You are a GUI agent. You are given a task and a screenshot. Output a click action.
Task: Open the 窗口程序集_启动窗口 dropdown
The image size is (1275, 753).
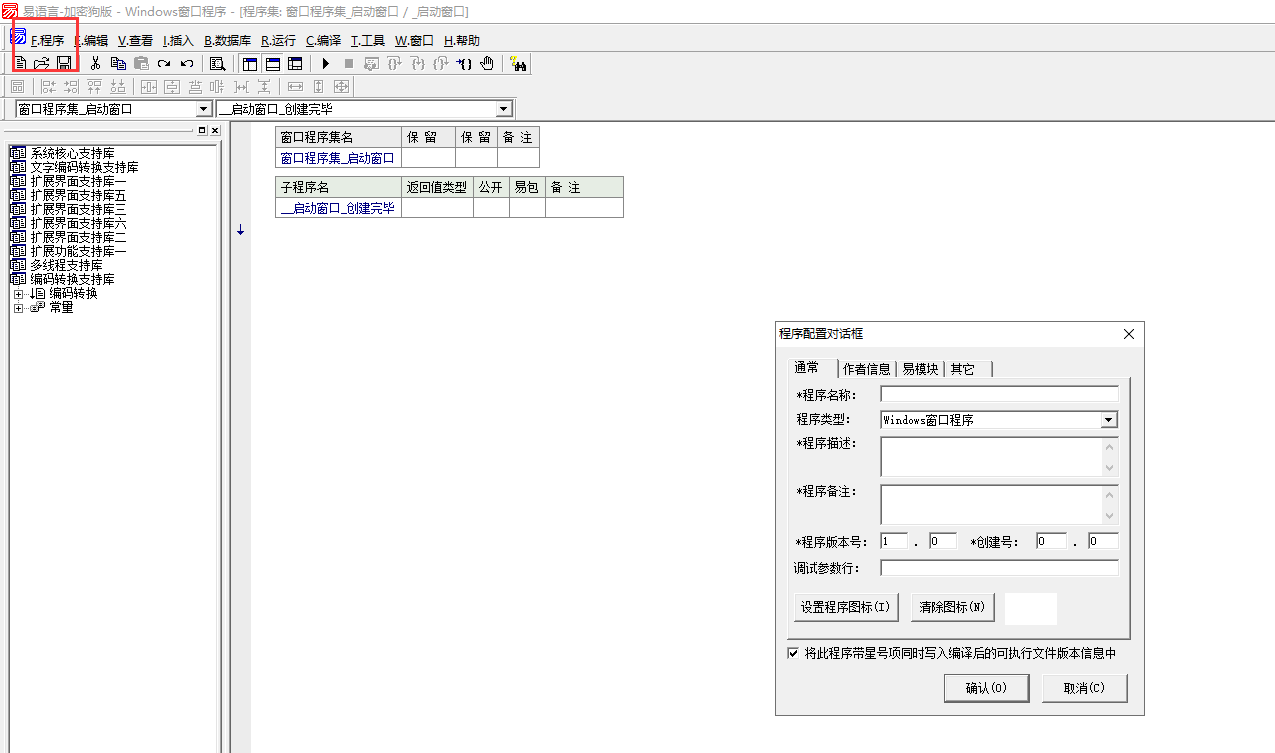(x=204, y=109)
